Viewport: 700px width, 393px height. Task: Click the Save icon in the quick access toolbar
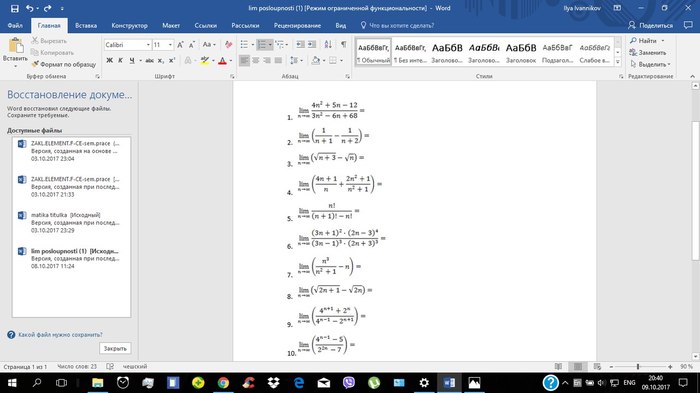point(14,8)
